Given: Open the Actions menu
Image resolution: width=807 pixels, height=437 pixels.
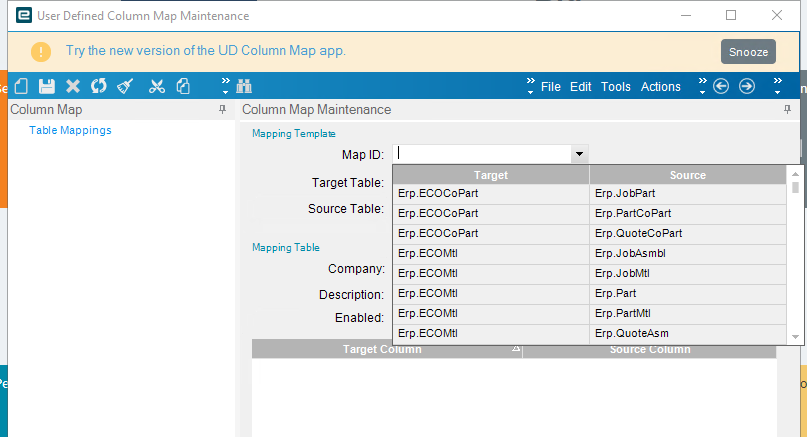Looking at the screenshot, I should (660, 87).
